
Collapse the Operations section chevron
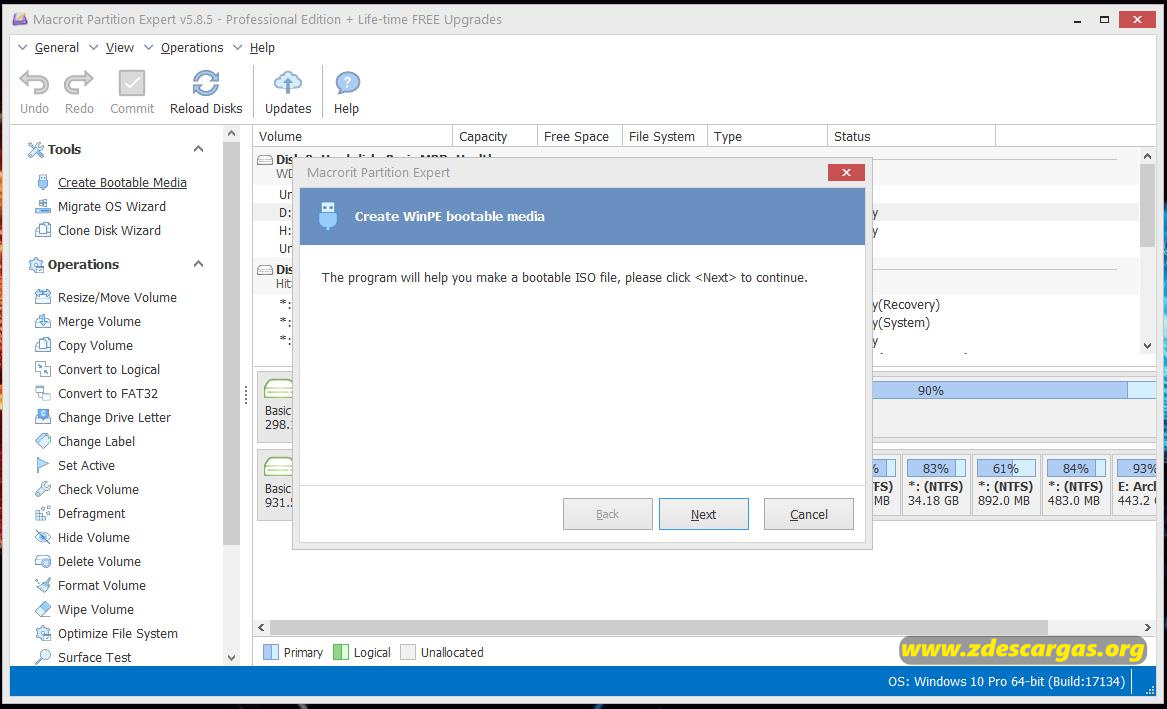(x=199, y=264)
